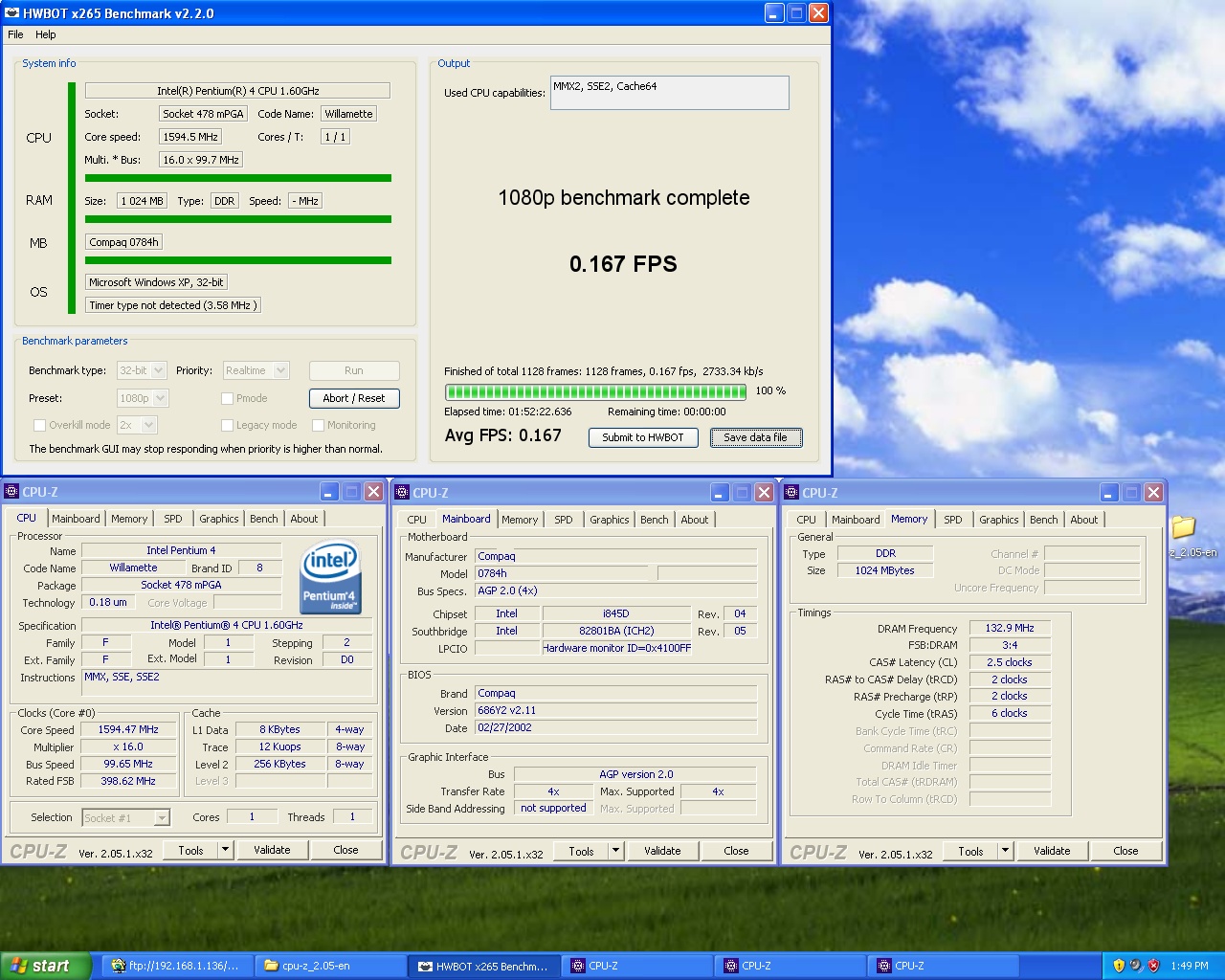
Task: Click the greyed Run button
Action: (x=354, y=370)
